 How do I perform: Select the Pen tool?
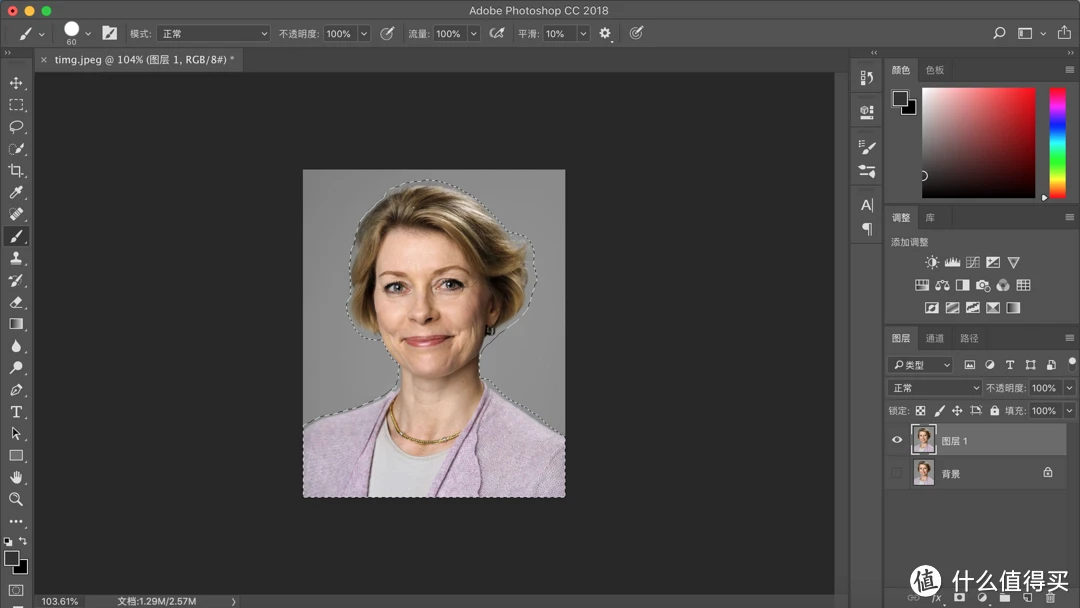pyautogui.click(x=16, y=390)
